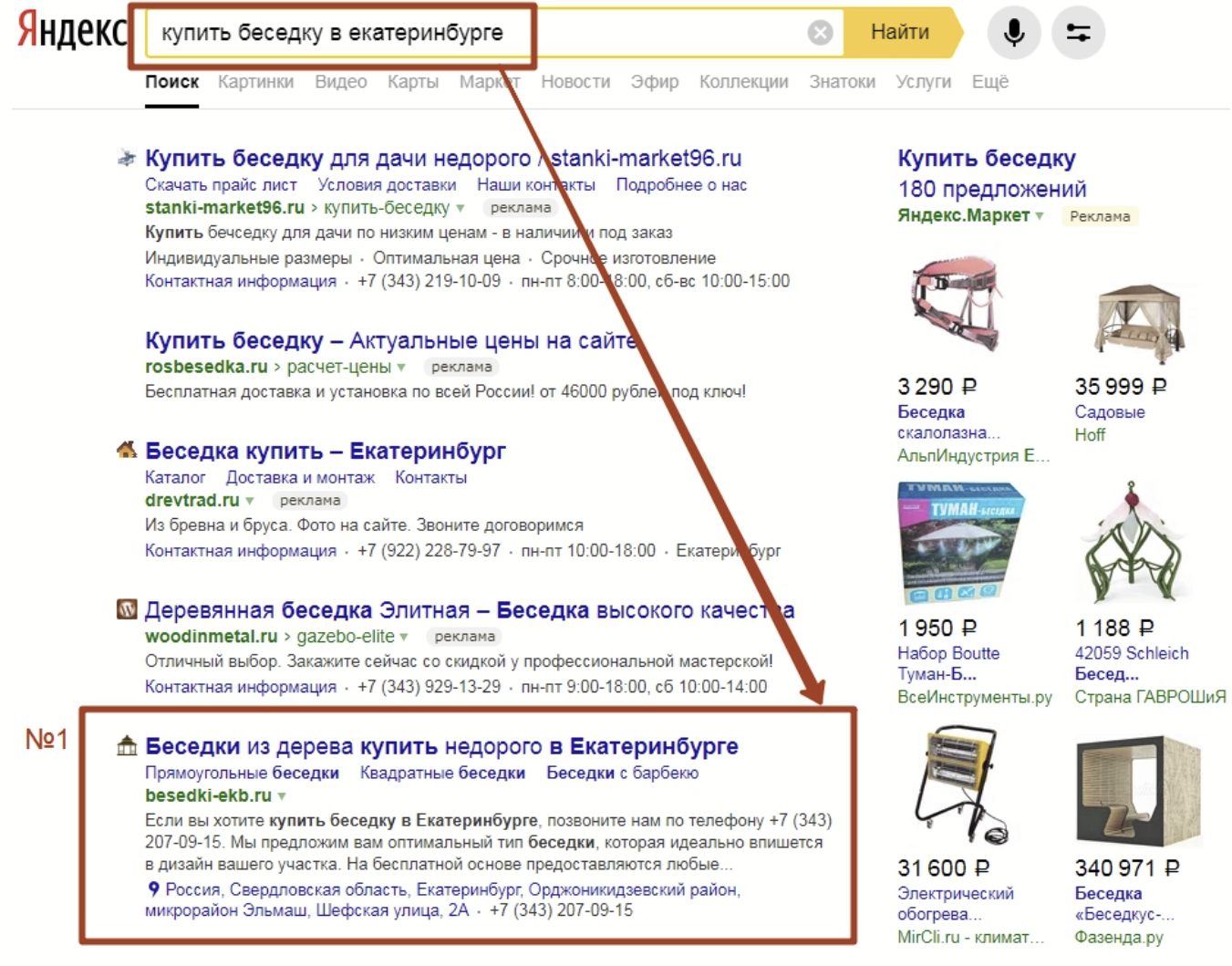The width and height of the screenshot is (1232, 966).
Task: Click the drevtrad.ru house favicon
Action: pos(127,450)
